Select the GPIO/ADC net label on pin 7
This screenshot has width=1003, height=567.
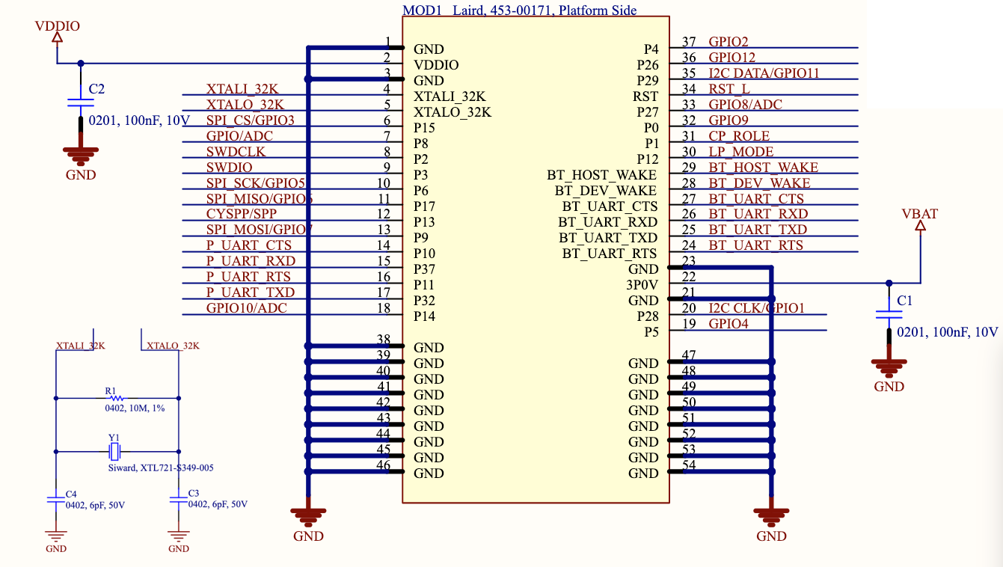pos(239,136)
